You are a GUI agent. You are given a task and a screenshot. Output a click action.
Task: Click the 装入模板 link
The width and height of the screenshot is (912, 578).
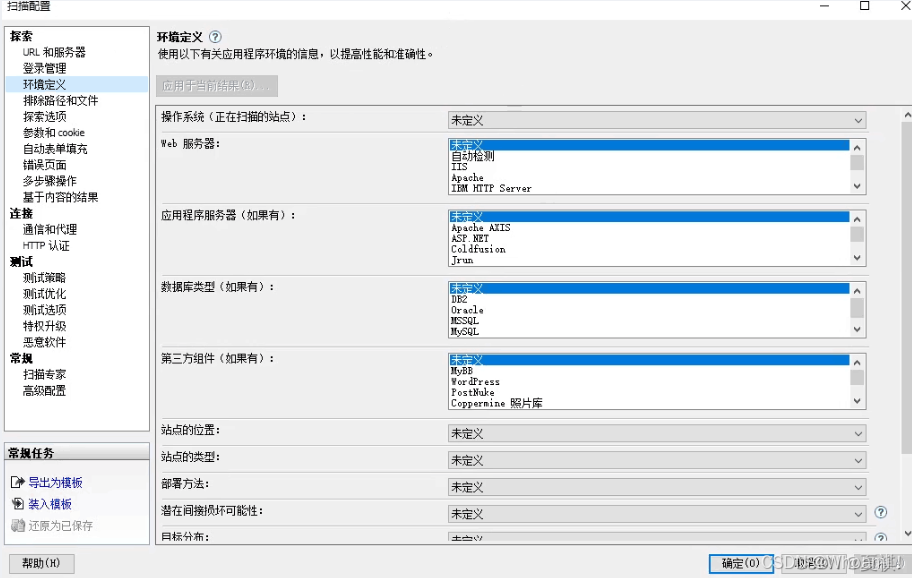[x=50, y=504]
